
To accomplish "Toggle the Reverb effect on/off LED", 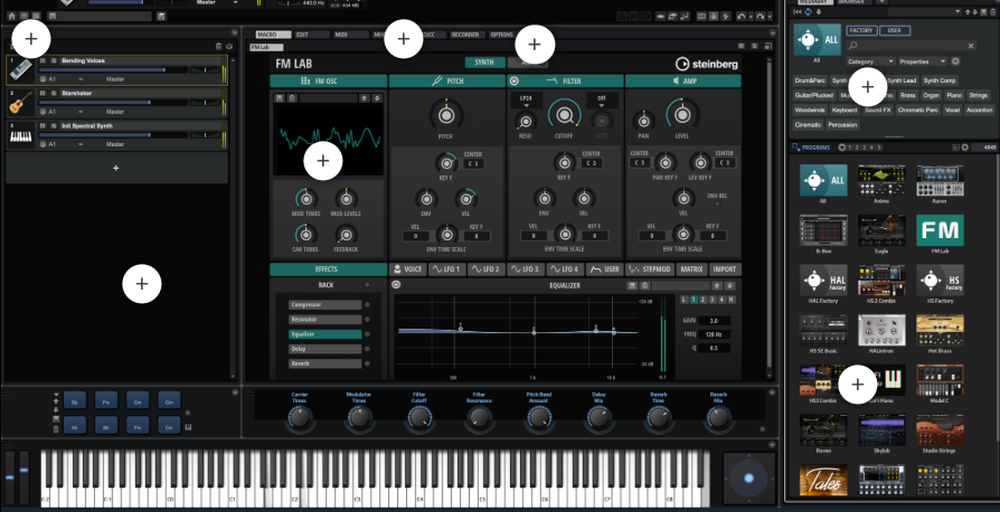I will tap(367, 363).
